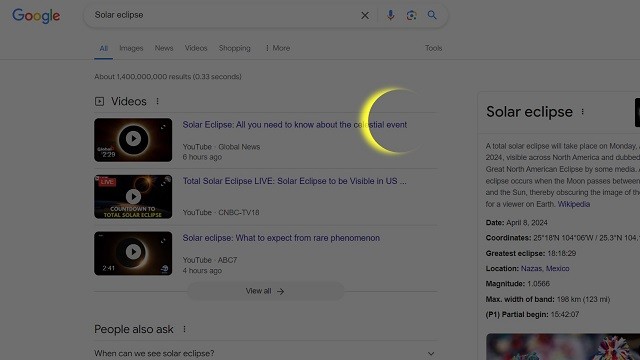
Task: Click the 'Magnitude: 1.0566' text
Action: [x=518, y=284]
